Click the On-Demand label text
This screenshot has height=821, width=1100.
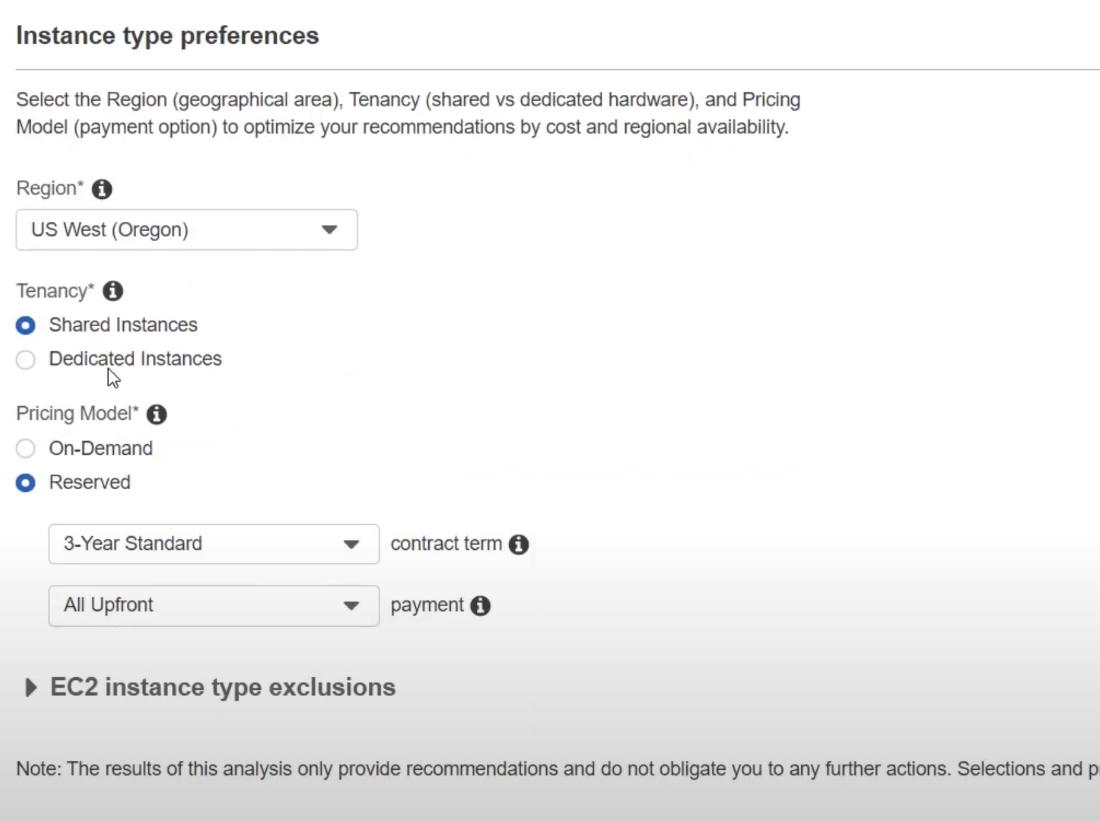[100, 448]
